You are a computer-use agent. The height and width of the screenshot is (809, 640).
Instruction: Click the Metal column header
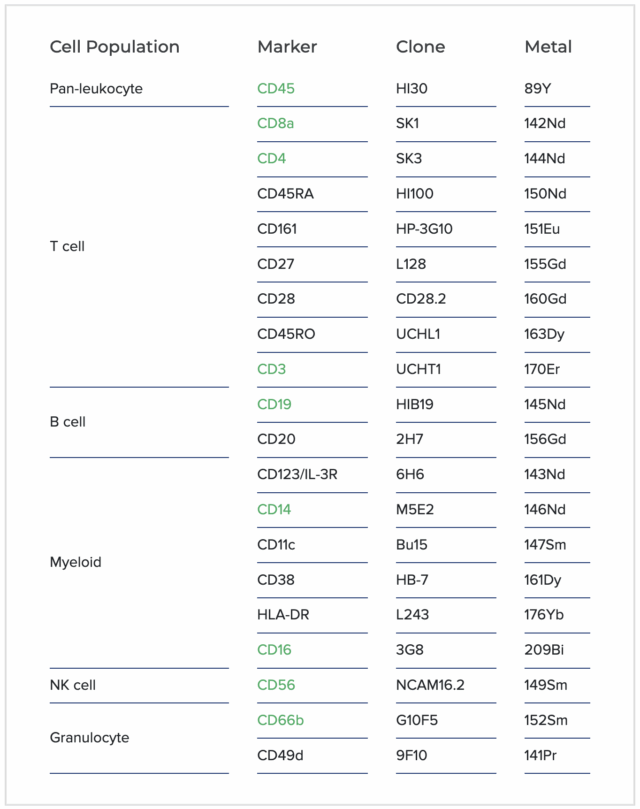coord(548,47)
